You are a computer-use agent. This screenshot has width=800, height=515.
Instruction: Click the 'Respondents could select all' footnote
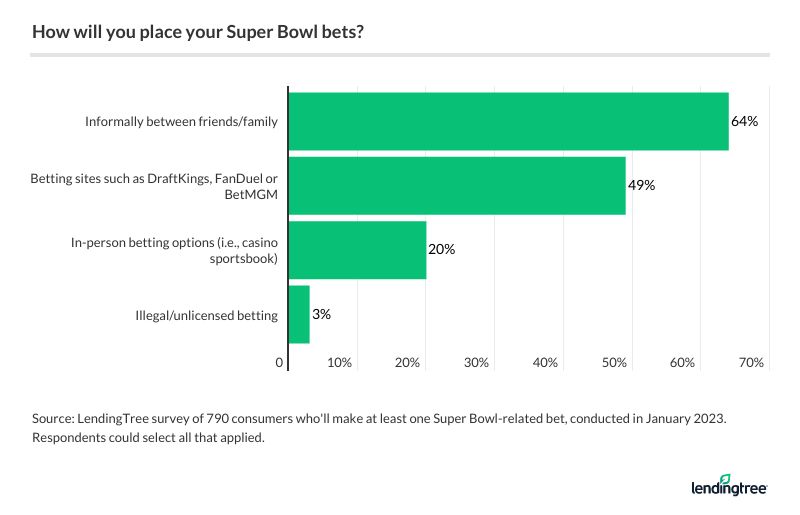[x=148, y=438]
